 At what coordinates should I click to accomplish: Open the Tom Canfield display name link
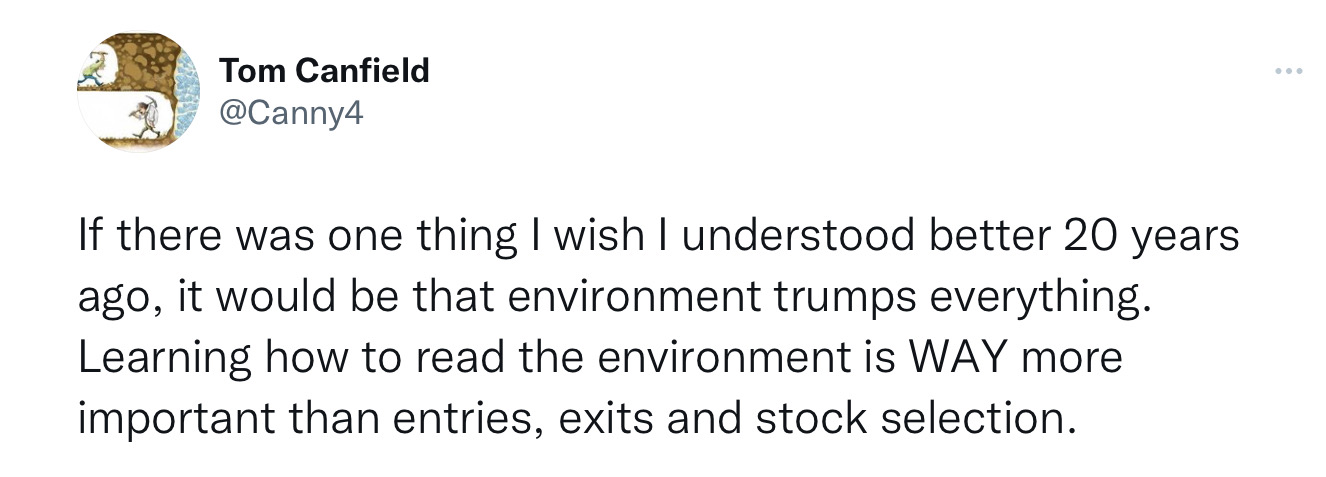(324, 70)
